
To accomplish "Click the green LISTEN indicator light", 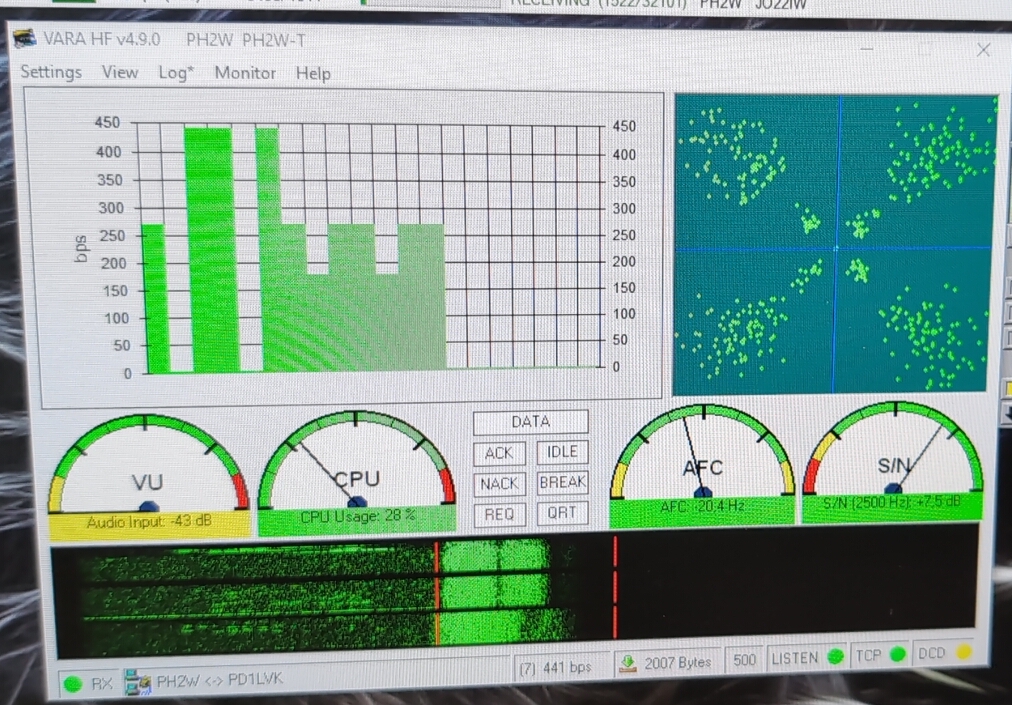I will point(834,658).
